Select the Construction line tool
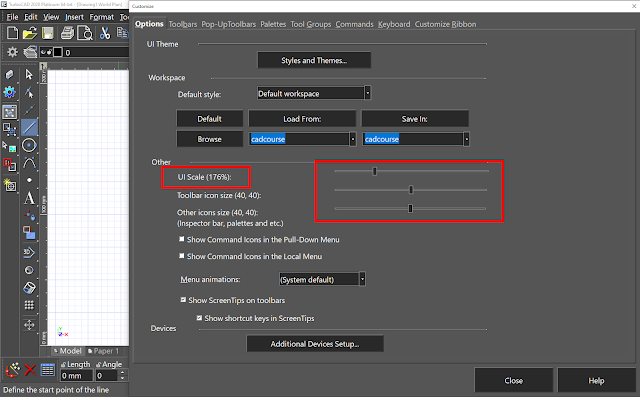Screen dimensions: 640x397 tap(29, 110)
